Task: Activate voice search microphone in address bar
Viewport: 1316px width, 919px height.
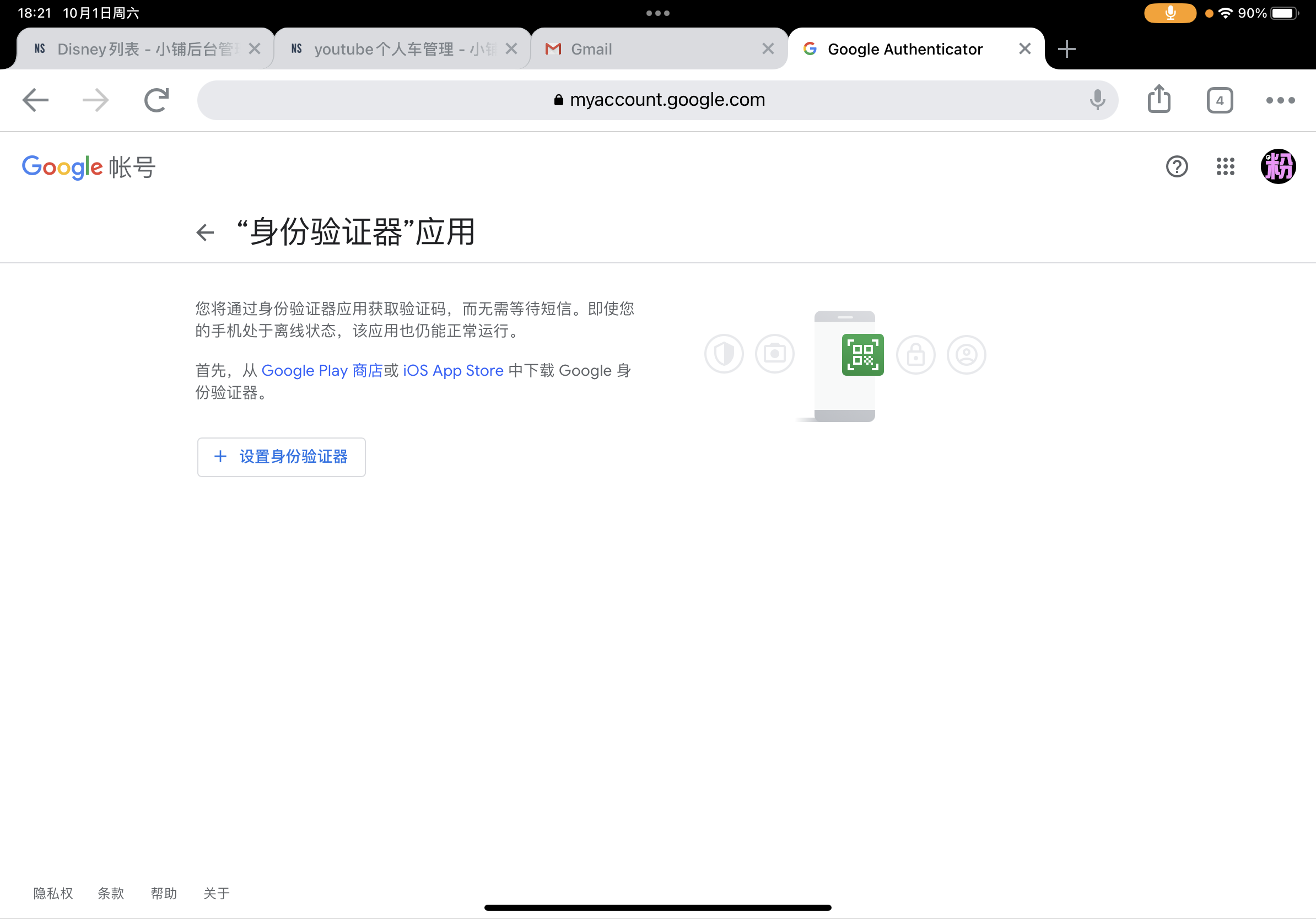Action: tap(1097, 100)
